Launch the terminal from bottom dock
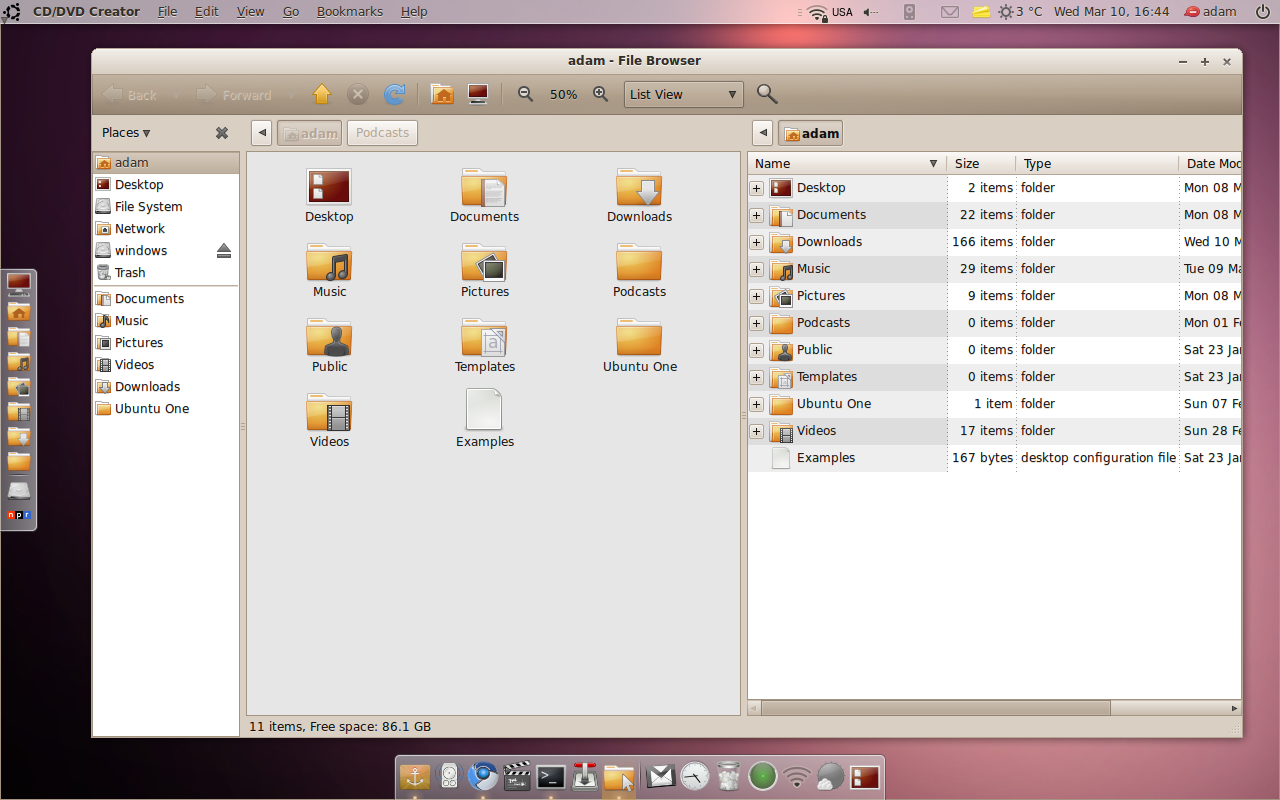The image size is (1280, 800). pyautogui.click(x=551, y=776)
